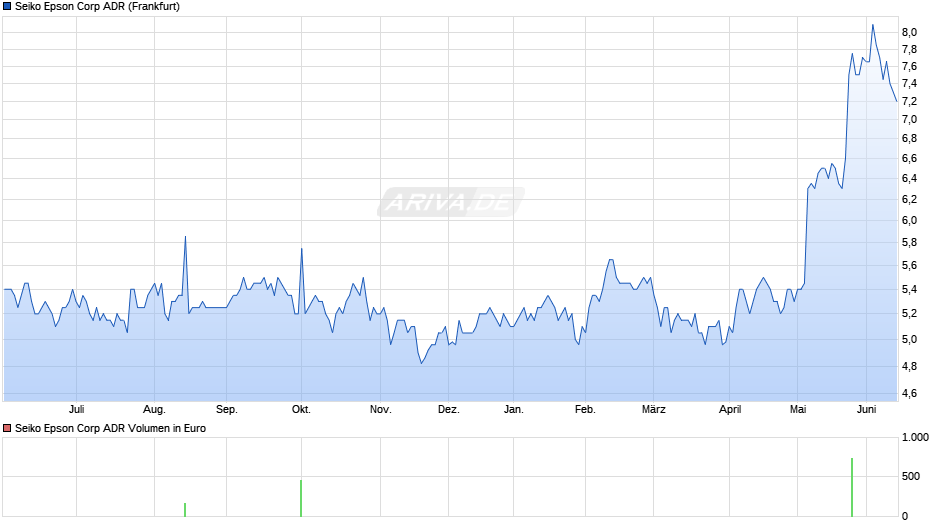The width and height of the screenshot is (940, 526).
Task: Click the 5,4 price axis value
Action: coord(909,289)
